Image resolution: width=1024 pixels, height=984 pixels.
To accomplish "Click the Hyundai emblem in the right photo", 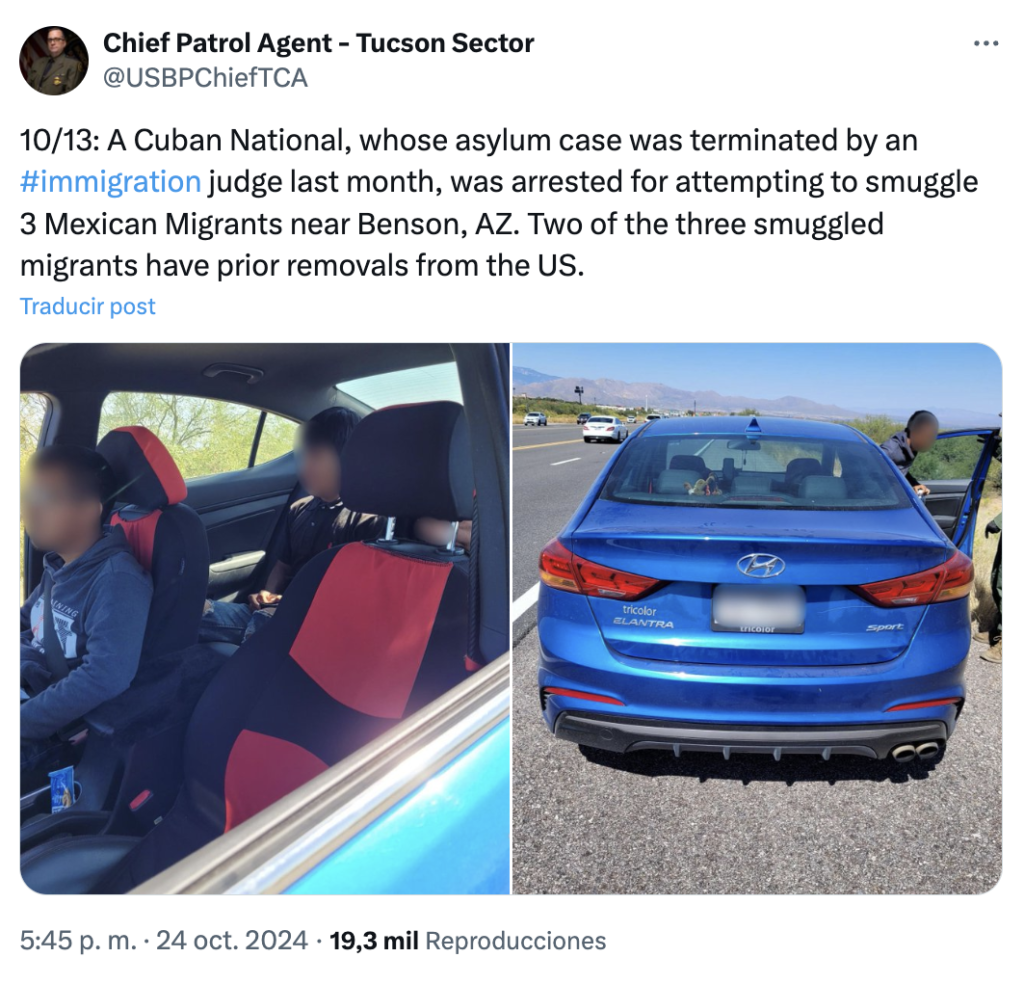I will click(761, 565).
